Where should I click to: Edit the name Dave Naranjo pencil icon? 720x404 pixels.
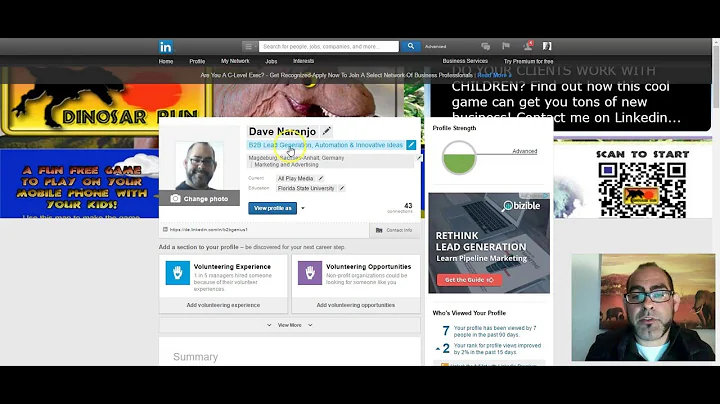[x=326, y=131]
